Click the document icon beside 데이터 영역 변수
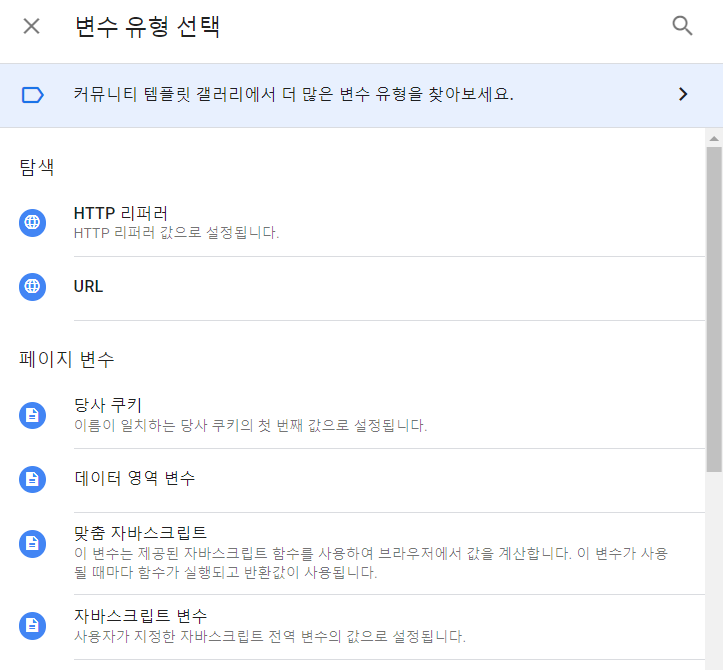Screen dimensions: 723x670 (x=32, y=480)
